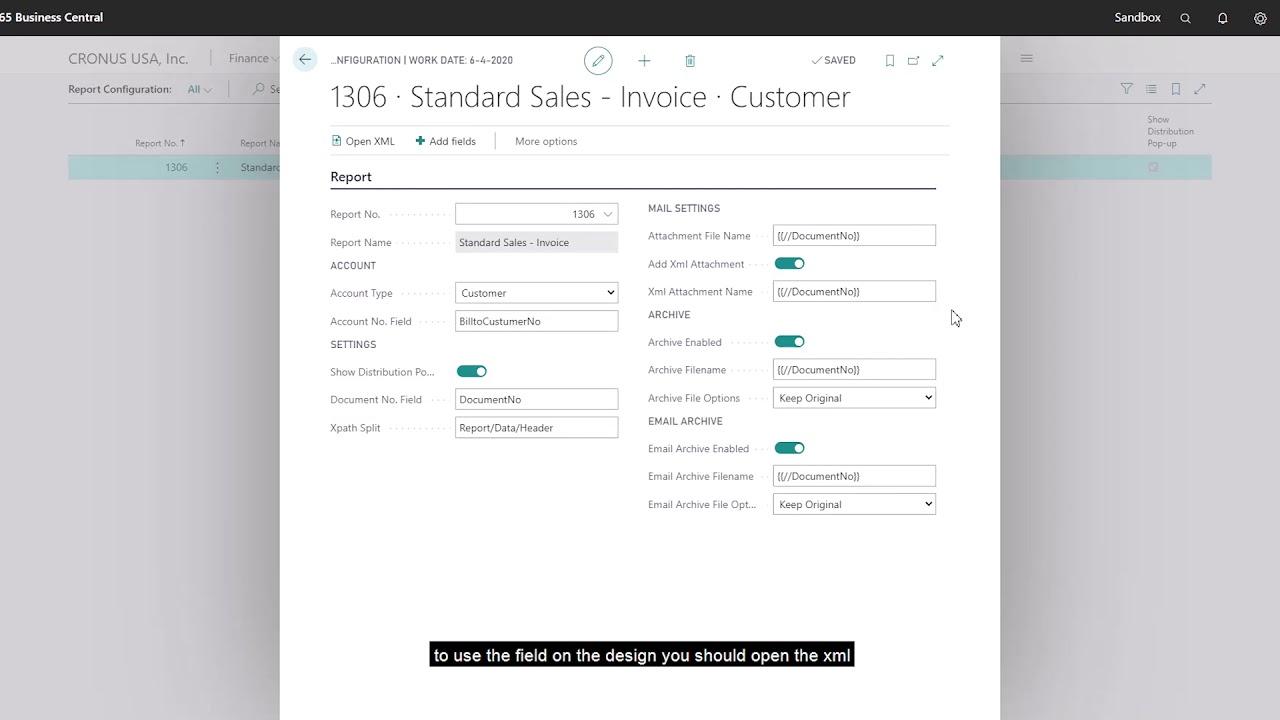Click the CRONUS USA, Inc. company link
Image resolution: width=1280 pixels, height=720 pixels.
tap(128, 59)
